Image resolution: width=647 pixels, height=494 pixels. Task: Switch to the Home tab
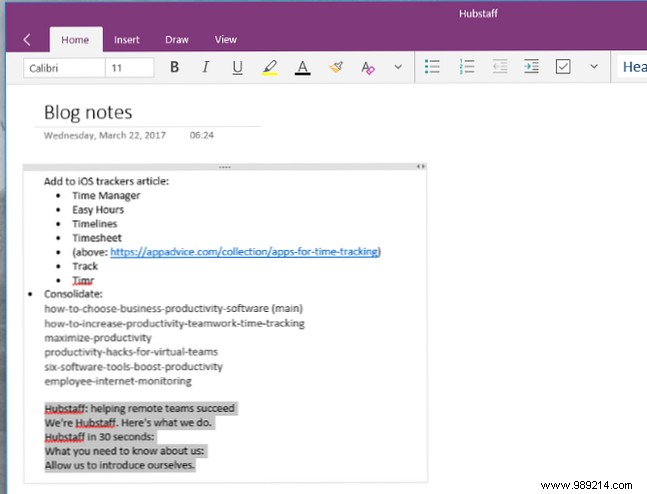tap(75, 40)
